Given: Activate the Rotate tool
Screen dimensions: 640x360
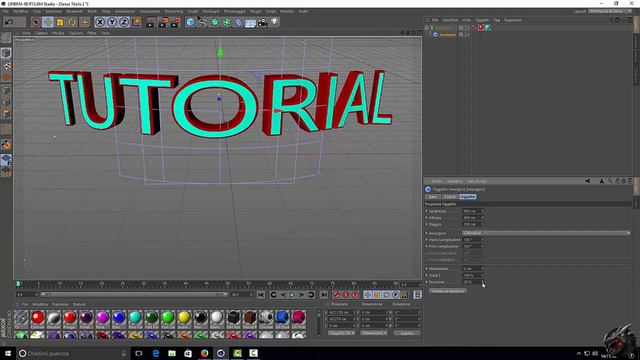Looking at the screenshot, I should [72, 22].
